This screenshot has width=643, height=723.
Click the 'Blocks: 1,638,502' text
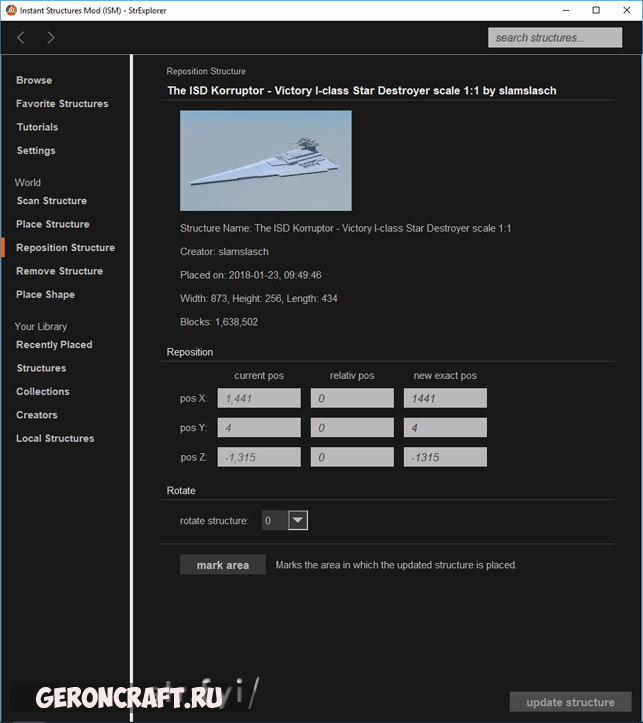coord(219,322)
